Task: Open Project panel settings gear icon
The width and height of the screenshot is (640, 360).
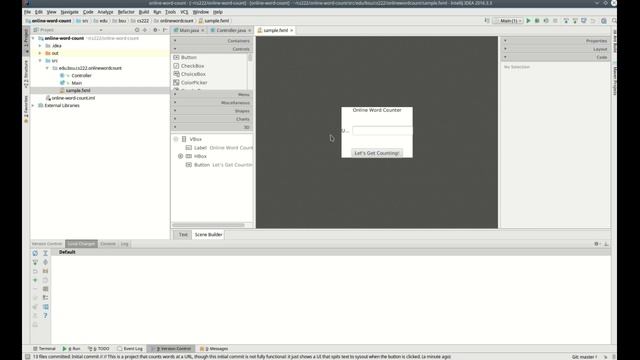Action: (x=155, y=30)
